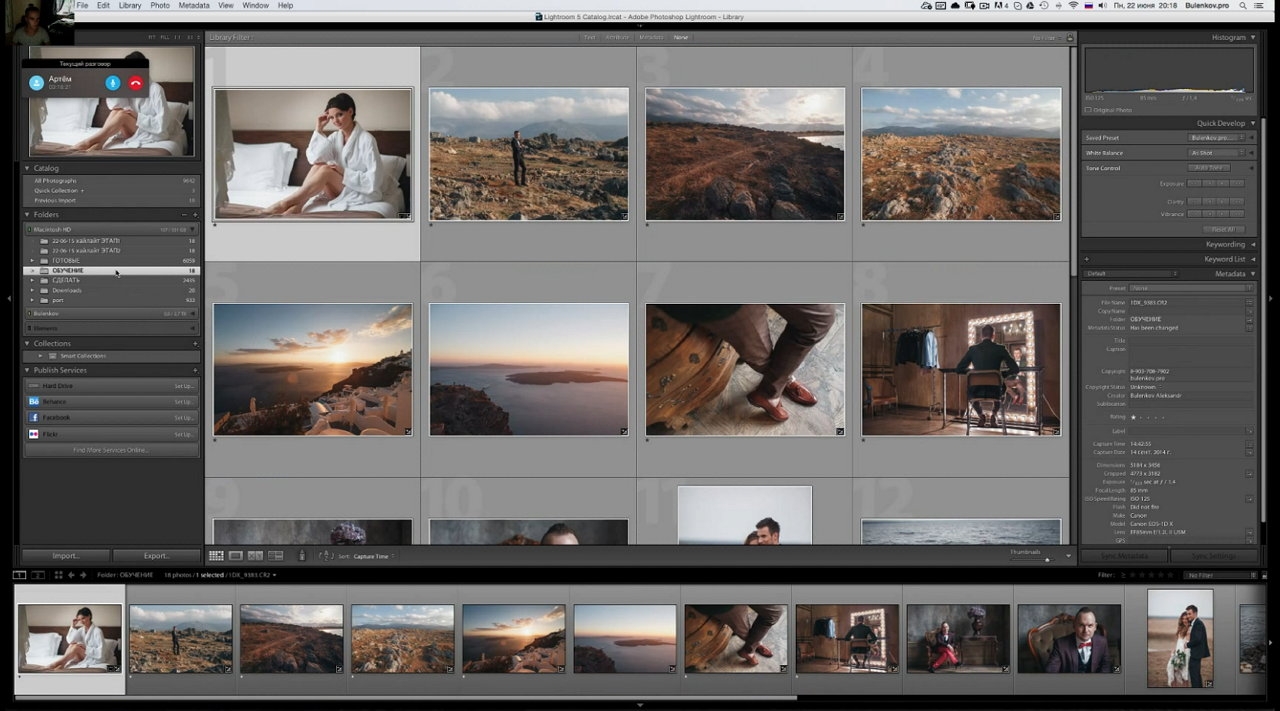Expand the Keywording panel
This screenshot has height=711, width=1280.
tap(1252, 244)
